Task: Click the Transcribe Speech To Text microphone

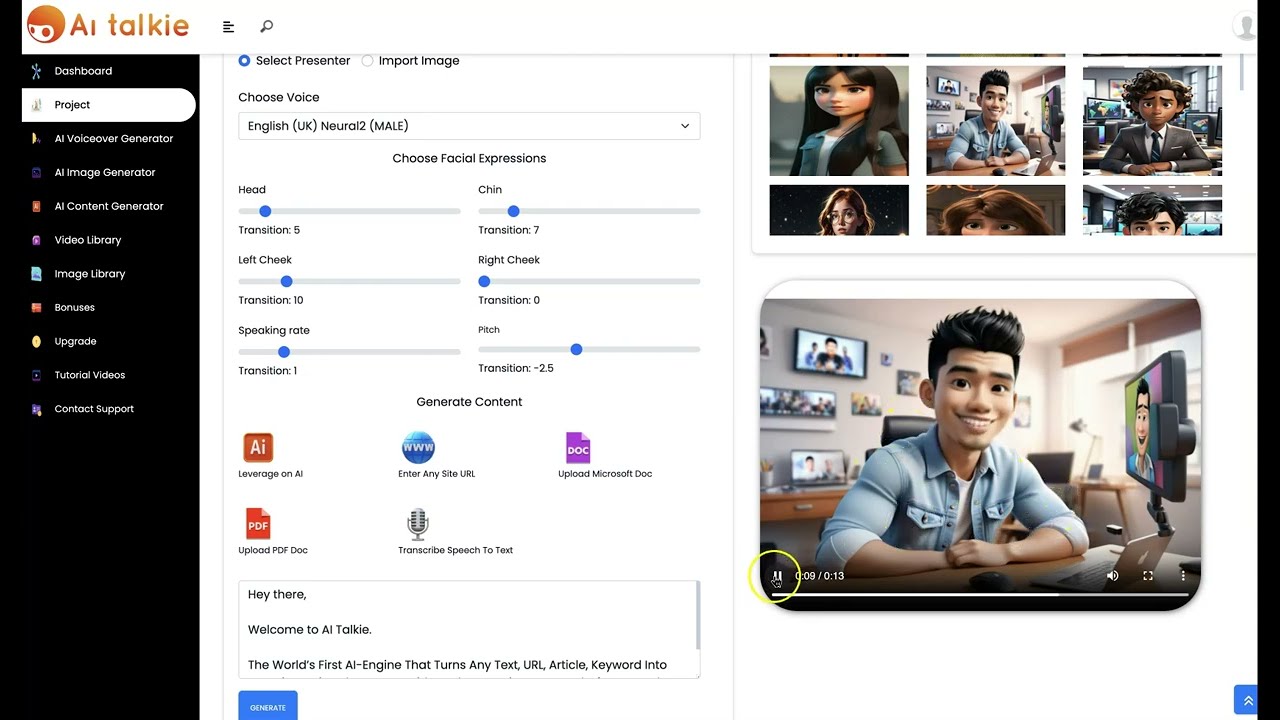Action: click(x=418, y=524)
